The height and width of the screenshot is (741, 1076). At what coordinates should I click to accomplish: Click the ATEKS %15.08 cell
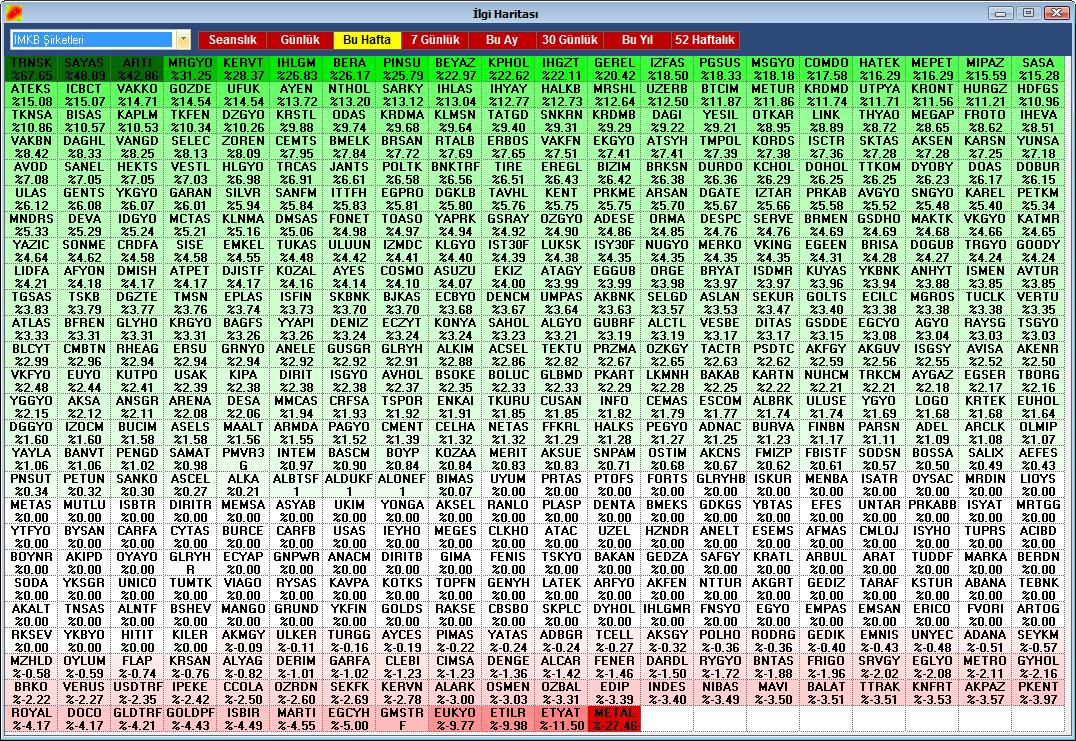point(32,95)
